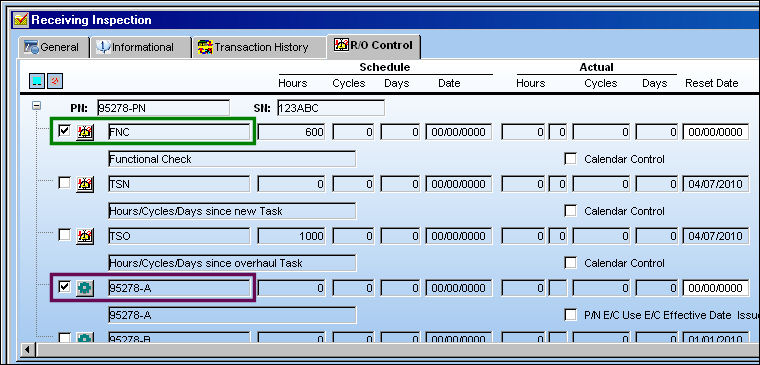This screenshot has width=760, height=365.
Task: Click the Reset Date column header
Action: pos(712,83)
